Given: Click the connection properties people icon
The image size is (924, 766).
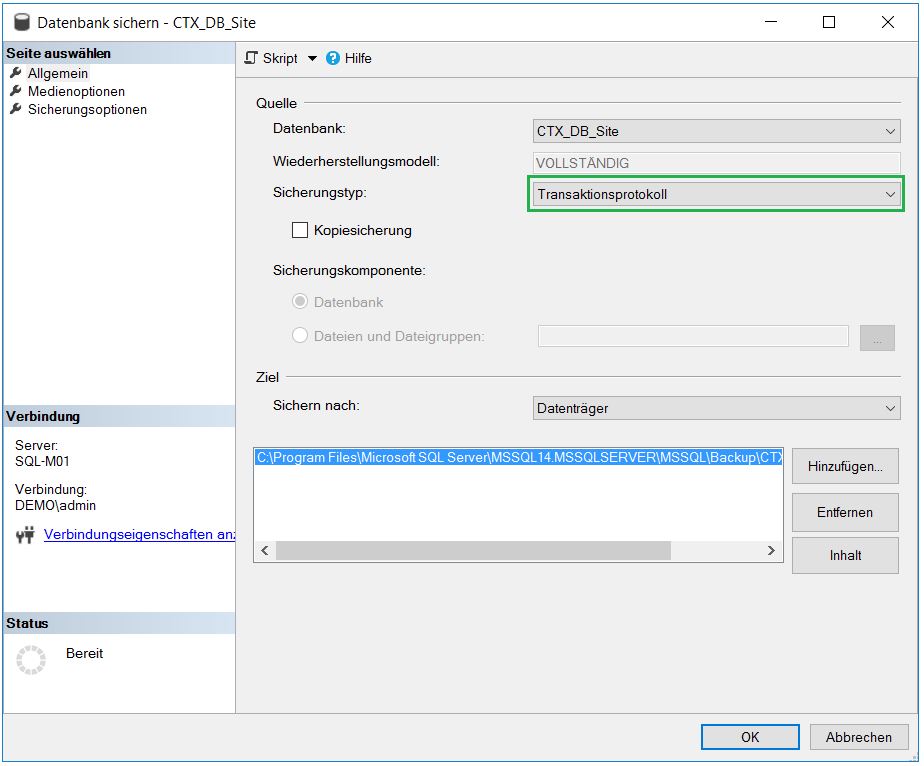Looking at the screenshot, I should 25,534.
